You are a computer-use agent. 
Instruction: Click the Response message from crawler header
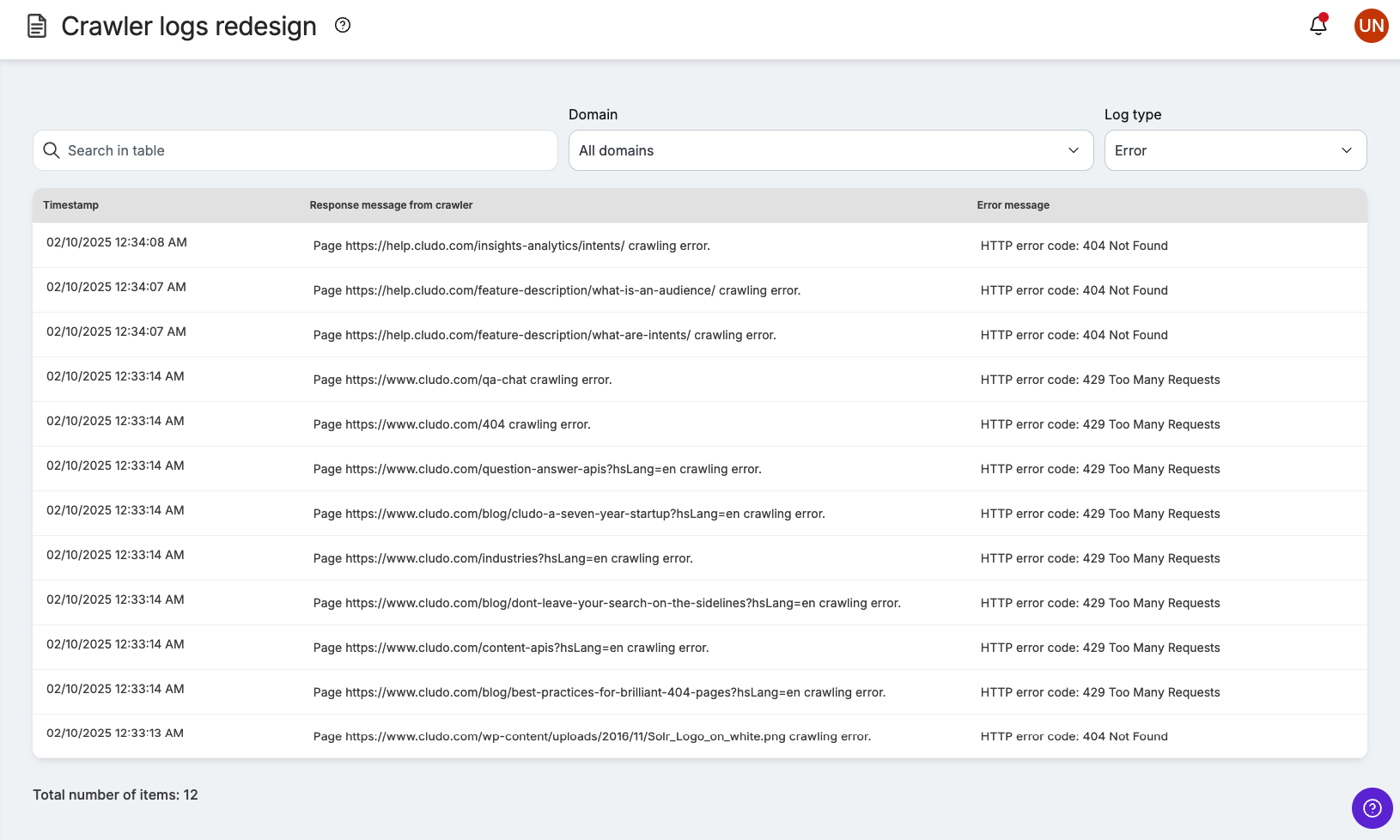tap(391, 205)
